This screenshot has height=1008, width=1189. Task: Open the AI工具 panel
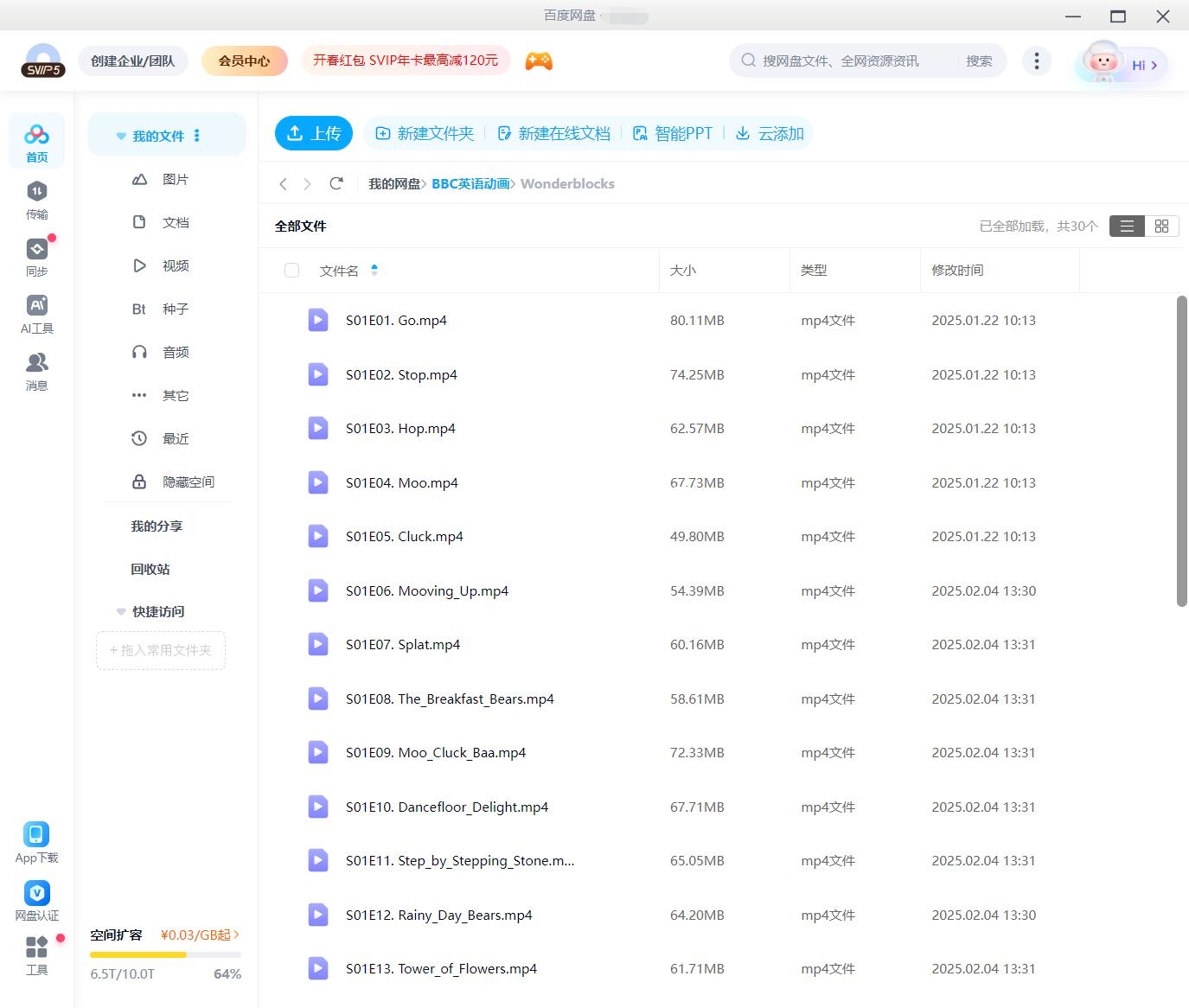click(x=36, y=313)
